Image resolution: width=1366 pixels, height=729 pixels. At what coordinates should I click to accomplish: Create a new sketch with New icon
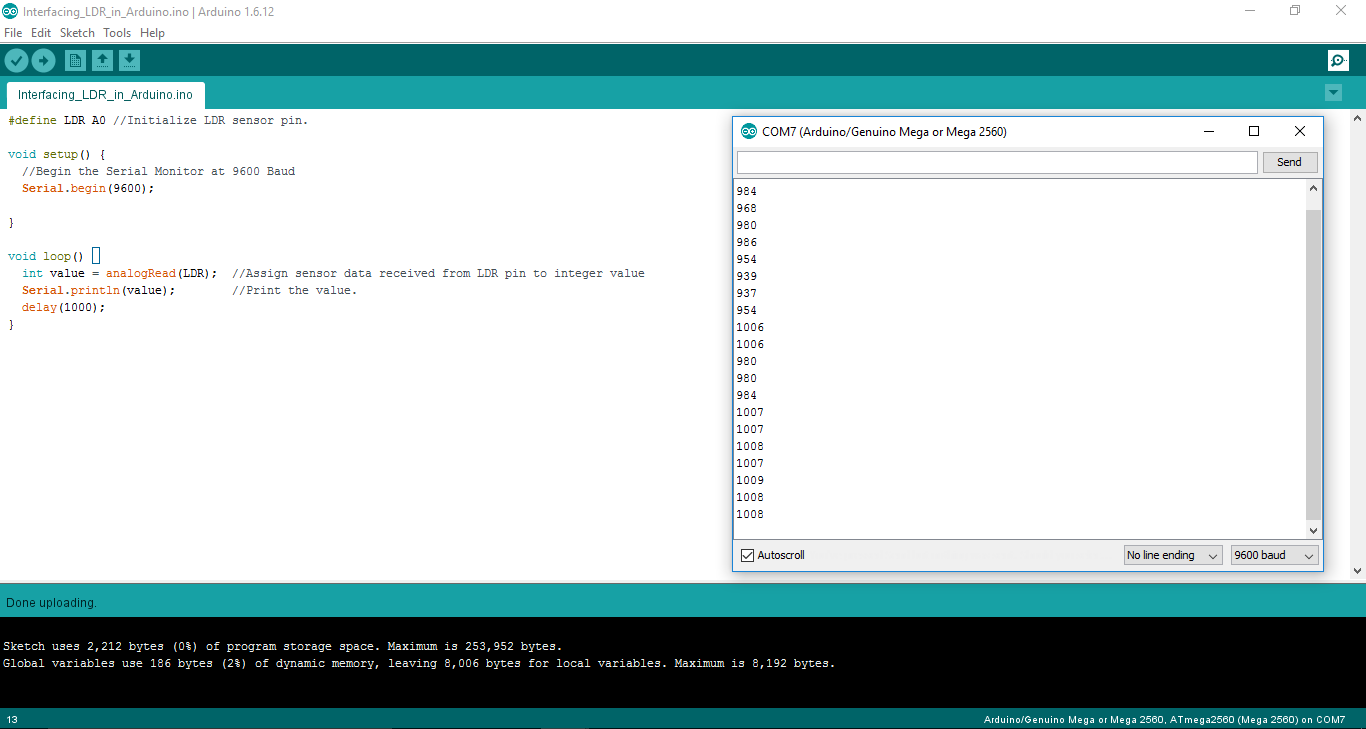75,61
